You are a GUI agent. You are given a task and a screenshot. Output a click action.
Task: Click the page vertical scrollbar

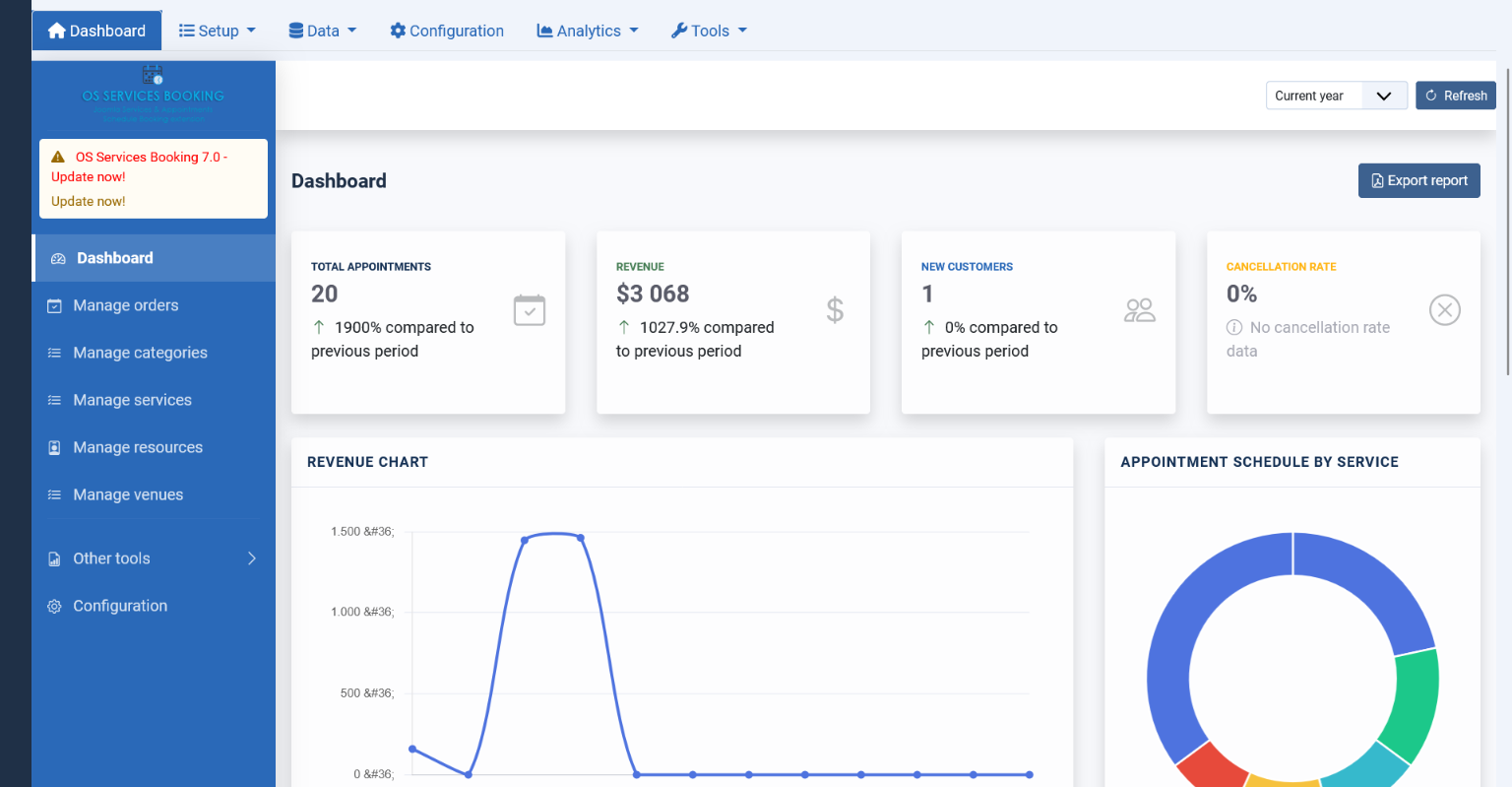pyautogui.click(x=1507, y=222)
